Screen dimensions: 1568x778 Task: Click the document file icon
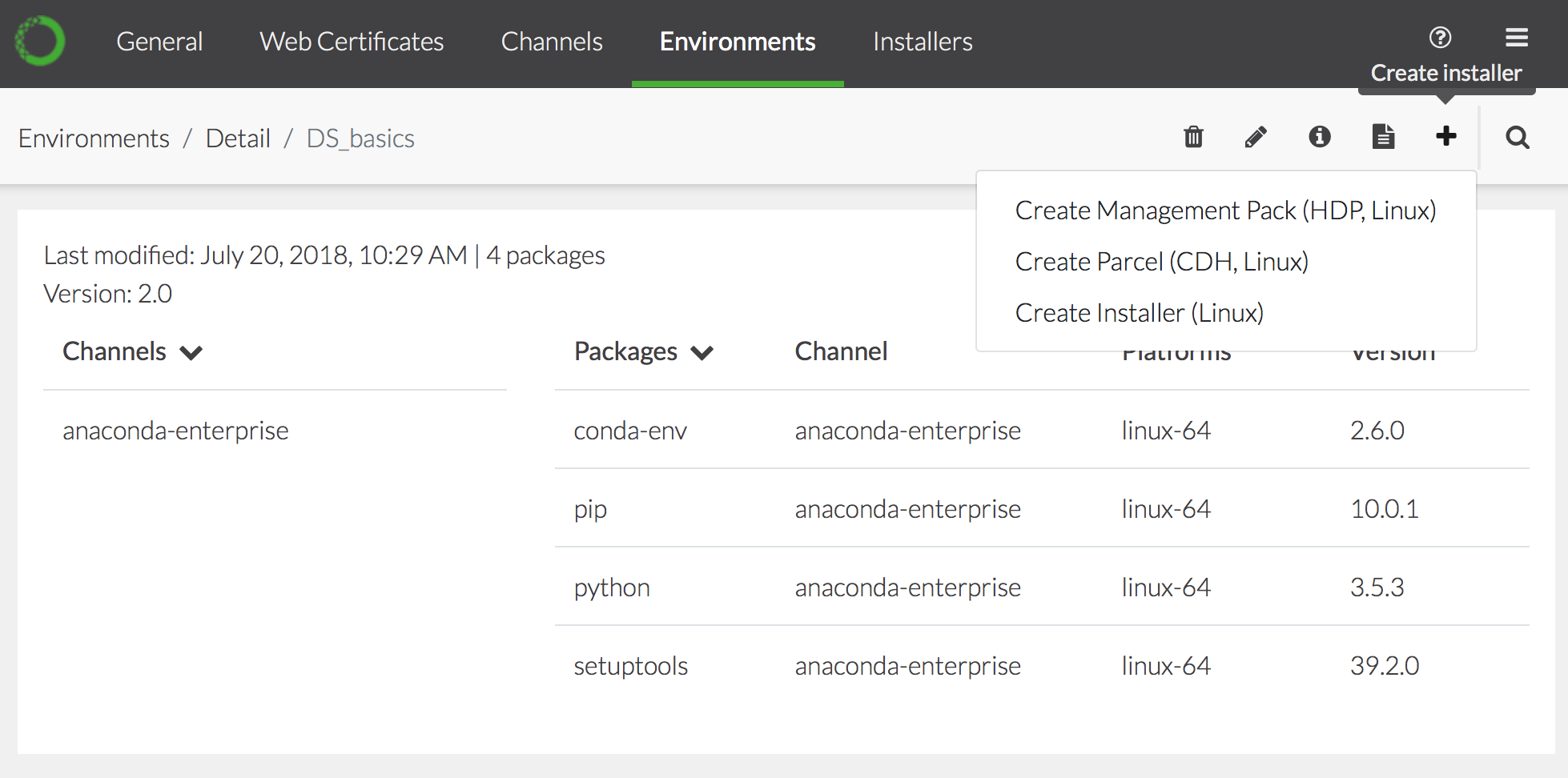[1383, 137]
